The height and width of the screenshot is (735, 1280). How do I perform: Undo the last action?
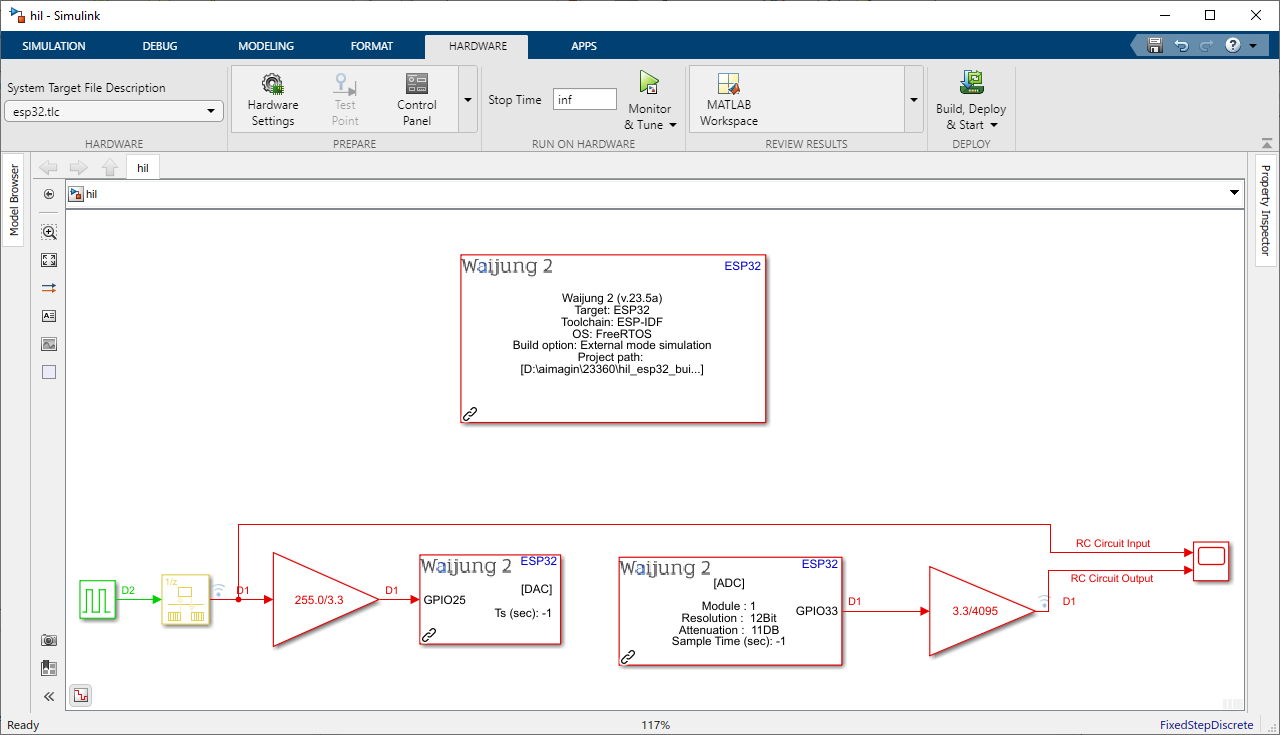[x=1181, y=46]
